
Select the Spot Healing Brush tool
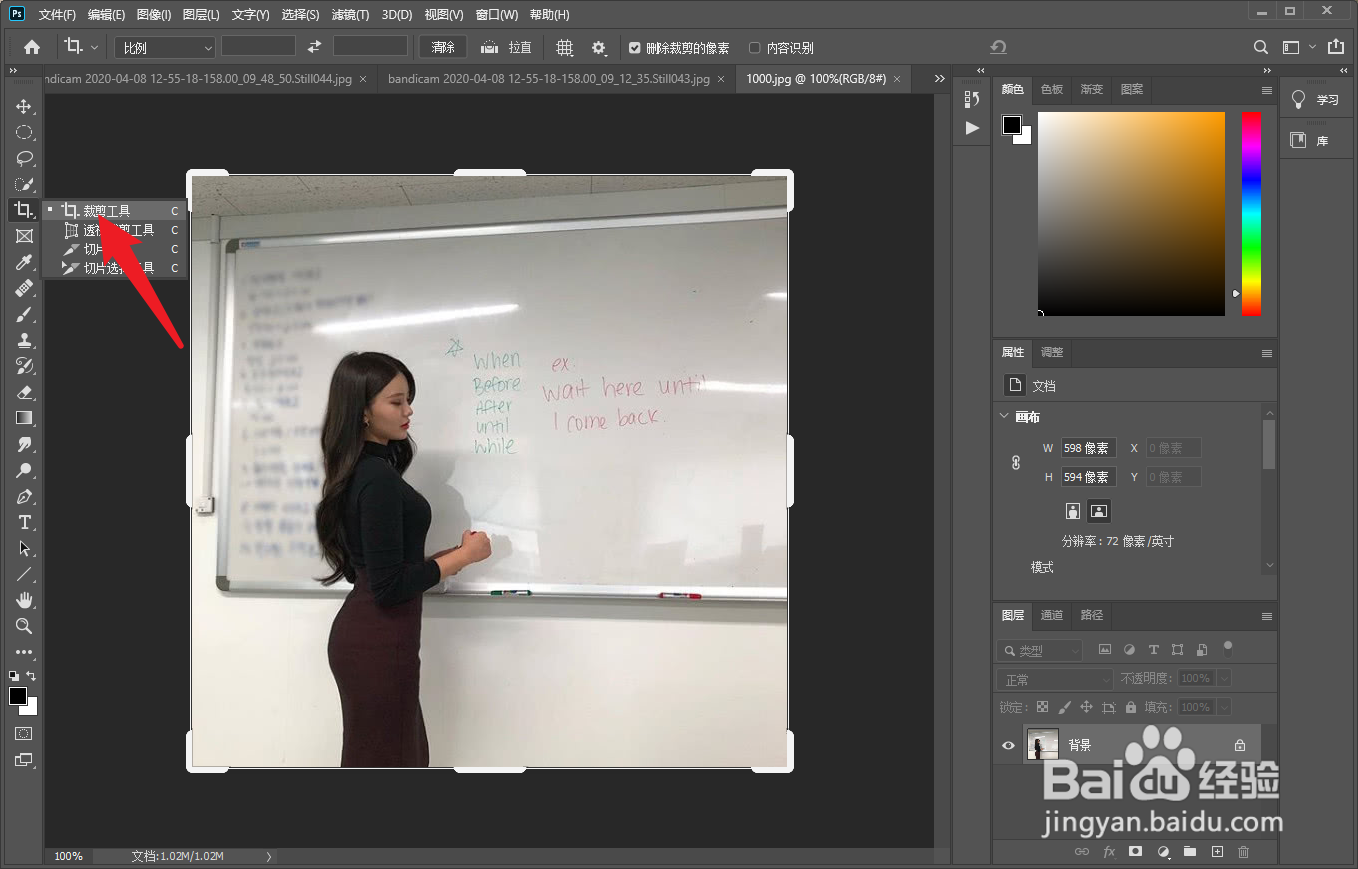[24, 288]
